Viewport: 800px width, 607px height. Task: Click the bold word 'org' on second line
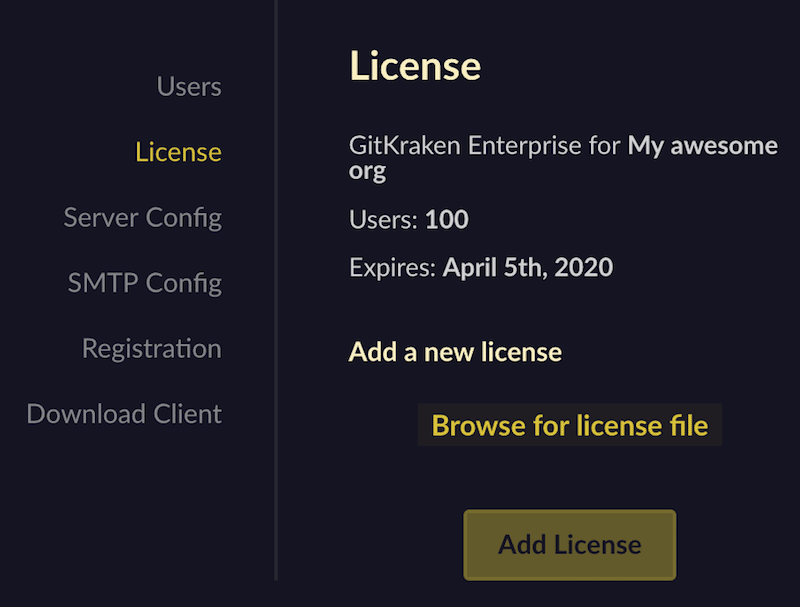click(x=367, y=171)
